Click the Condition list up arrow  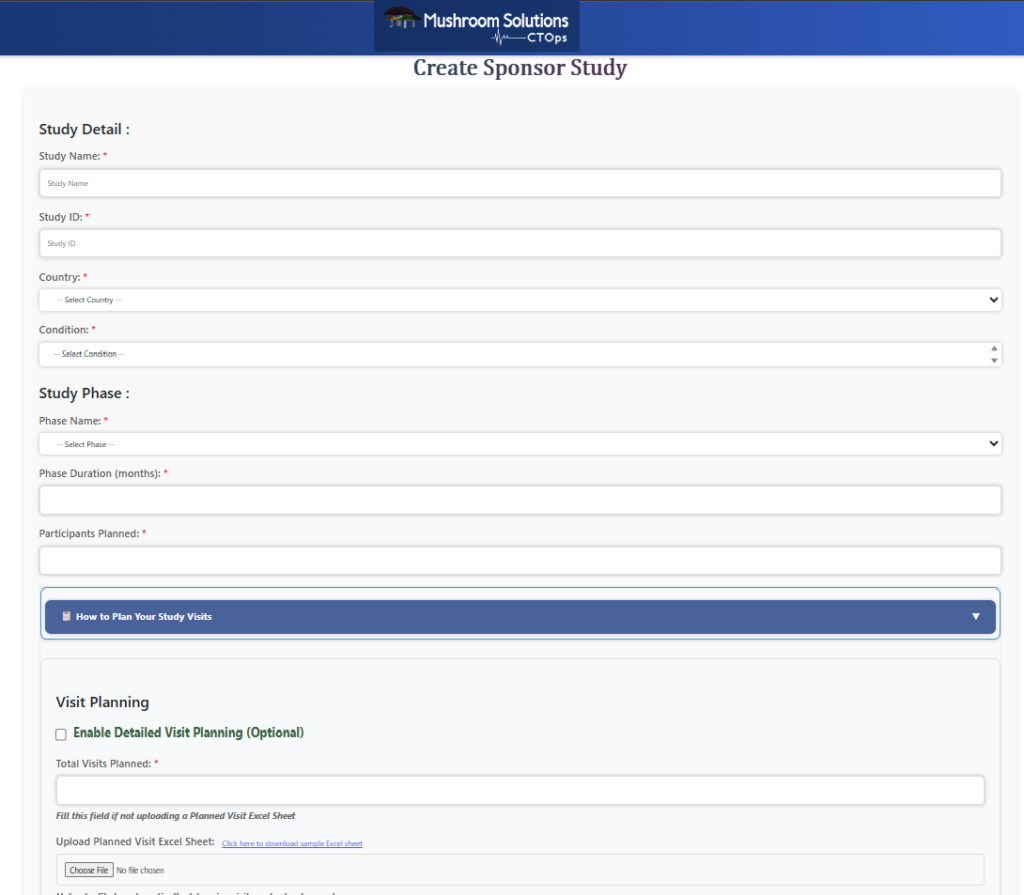coord(993,349)
